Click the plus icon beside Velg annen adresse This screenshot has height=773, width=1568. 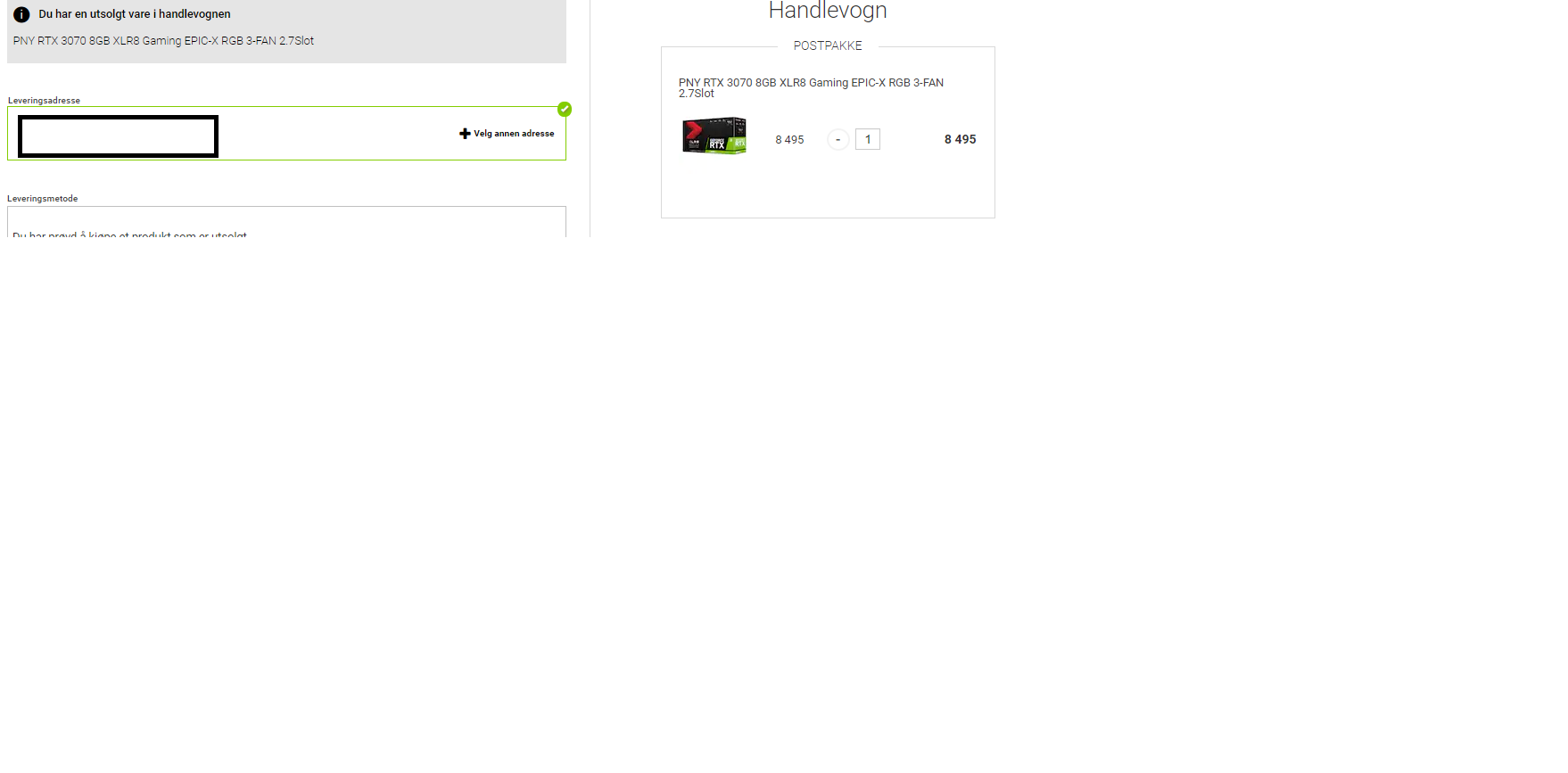click(x=465, y=134)
